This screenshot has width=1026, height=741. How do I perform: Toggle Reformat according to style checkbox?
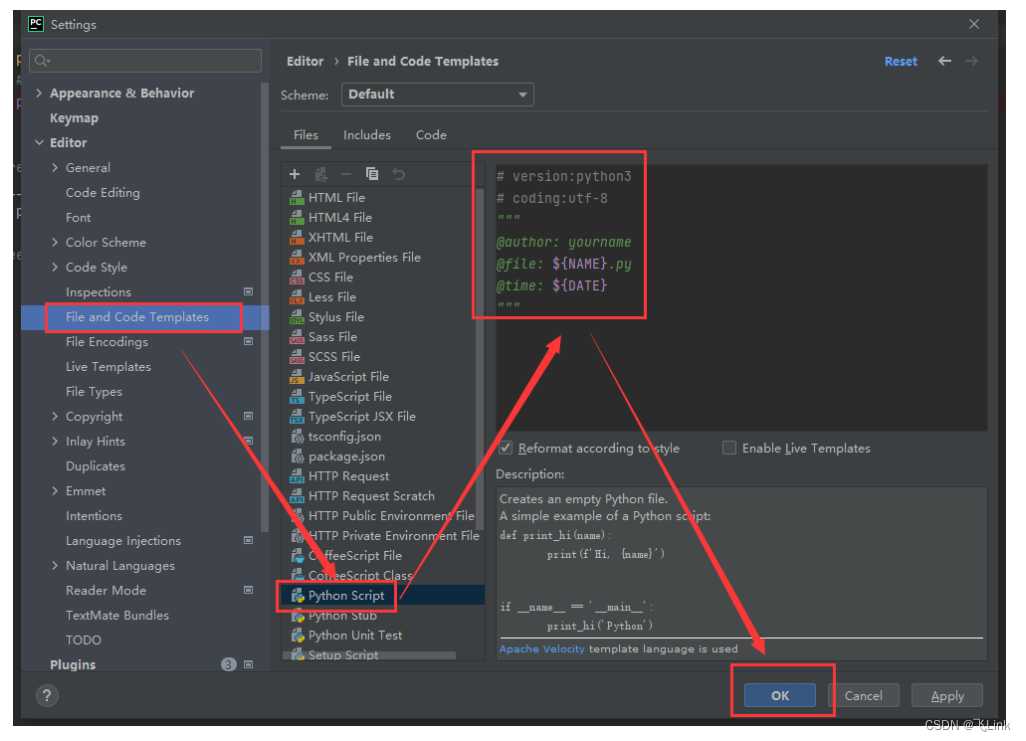point(505,448)
